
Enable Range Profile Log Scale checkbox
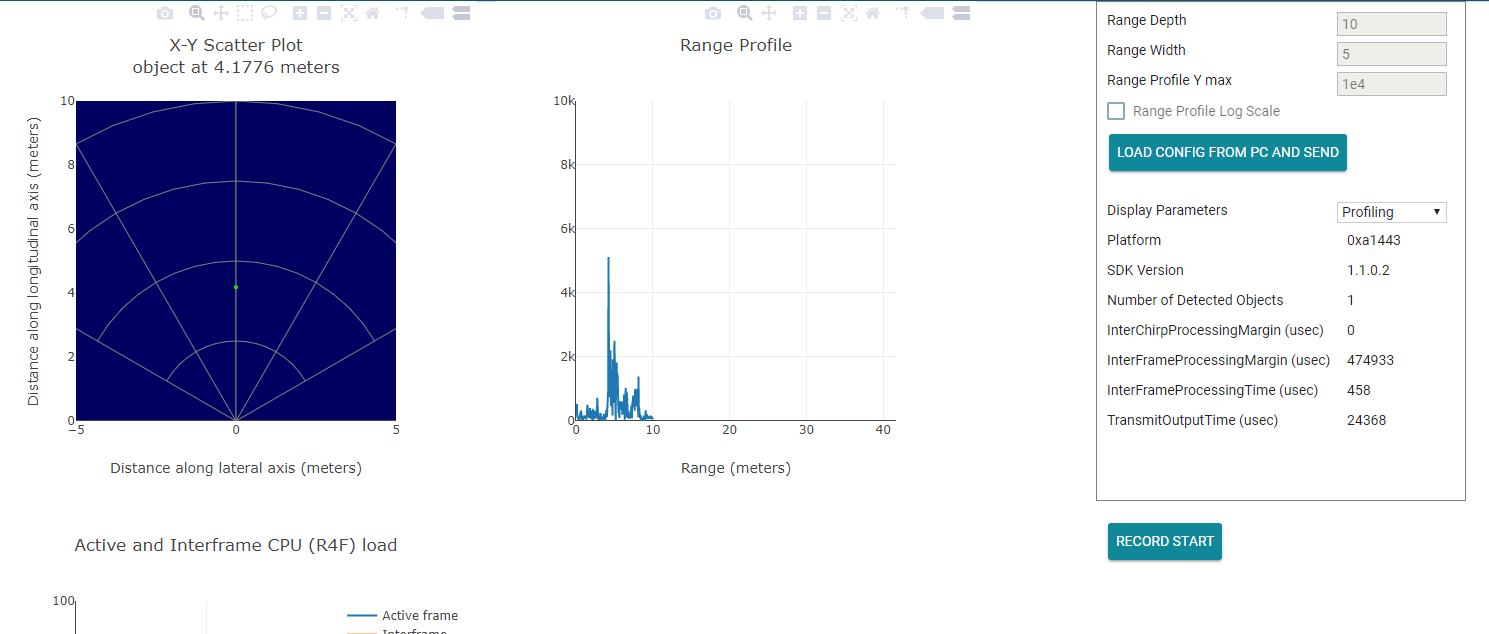[x=1116, y=111]
